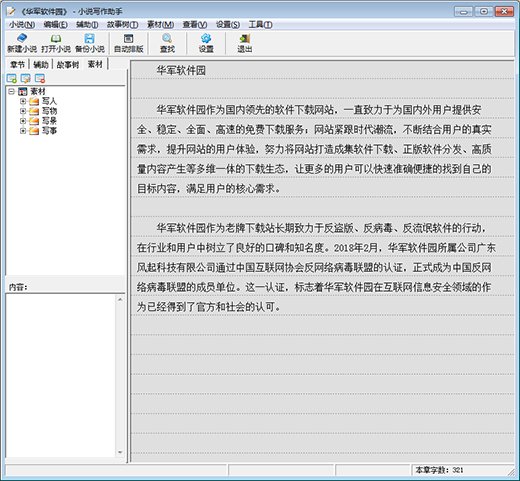Screen dimensions: 520x481
Task: Switch to the 故事树 side panel tab
Action: click(68, 65)
